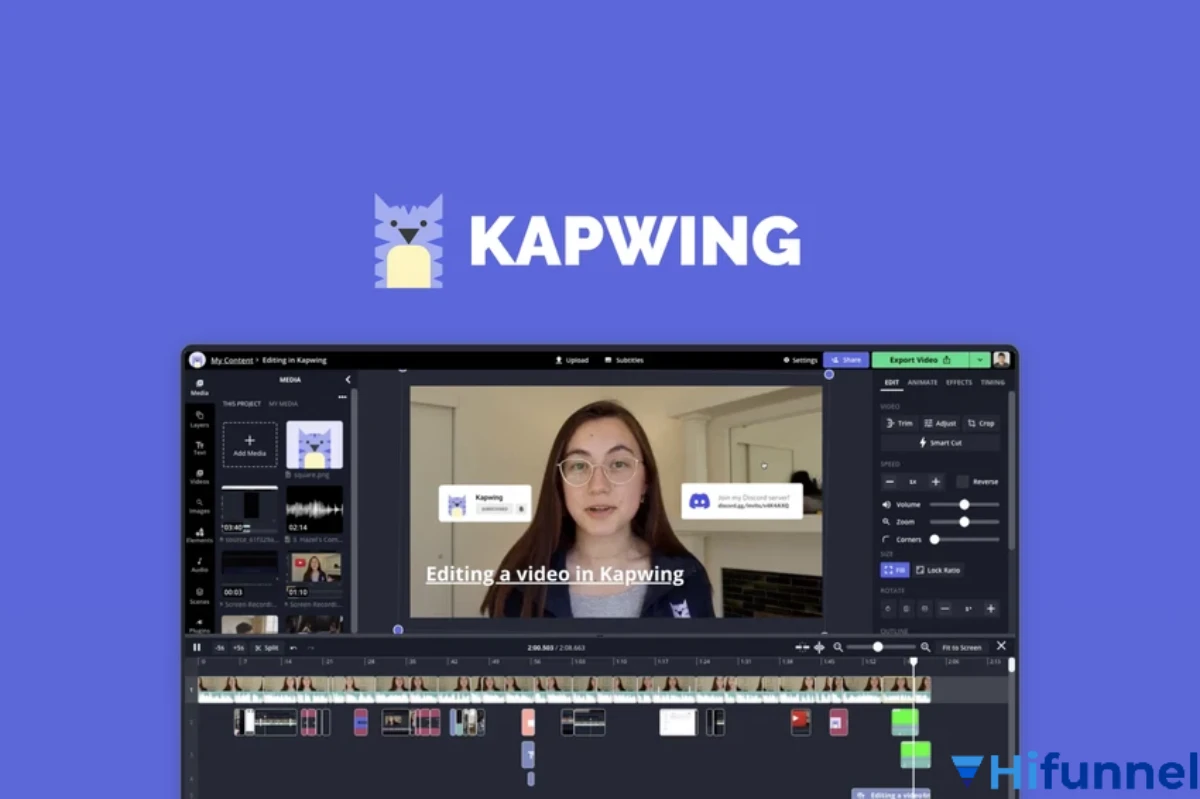
Task: Decrease speed with minus button
Action: point(890,481)
